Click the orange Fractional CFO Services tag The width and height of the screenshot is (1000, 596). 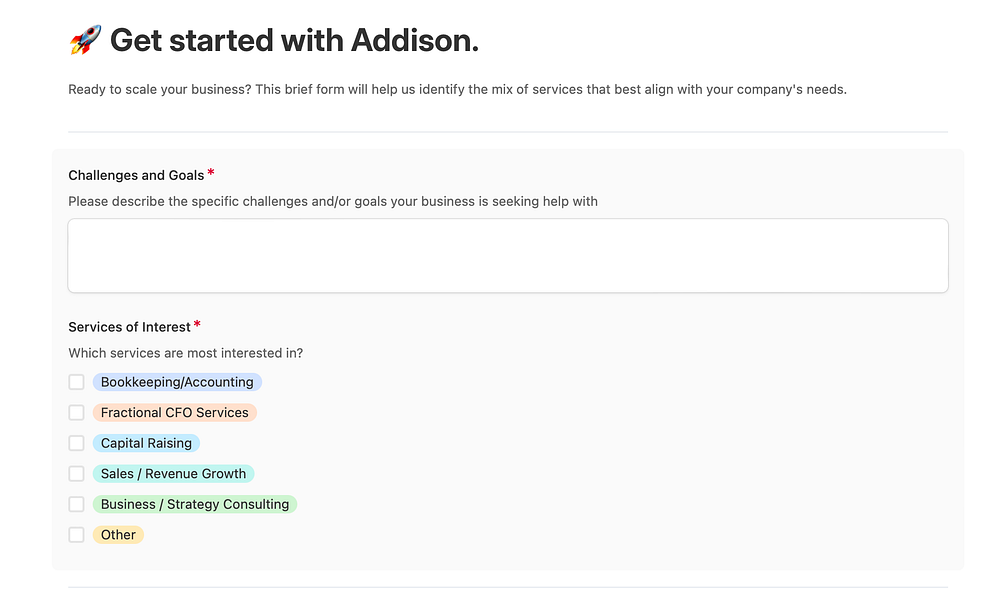pos(174,413)
